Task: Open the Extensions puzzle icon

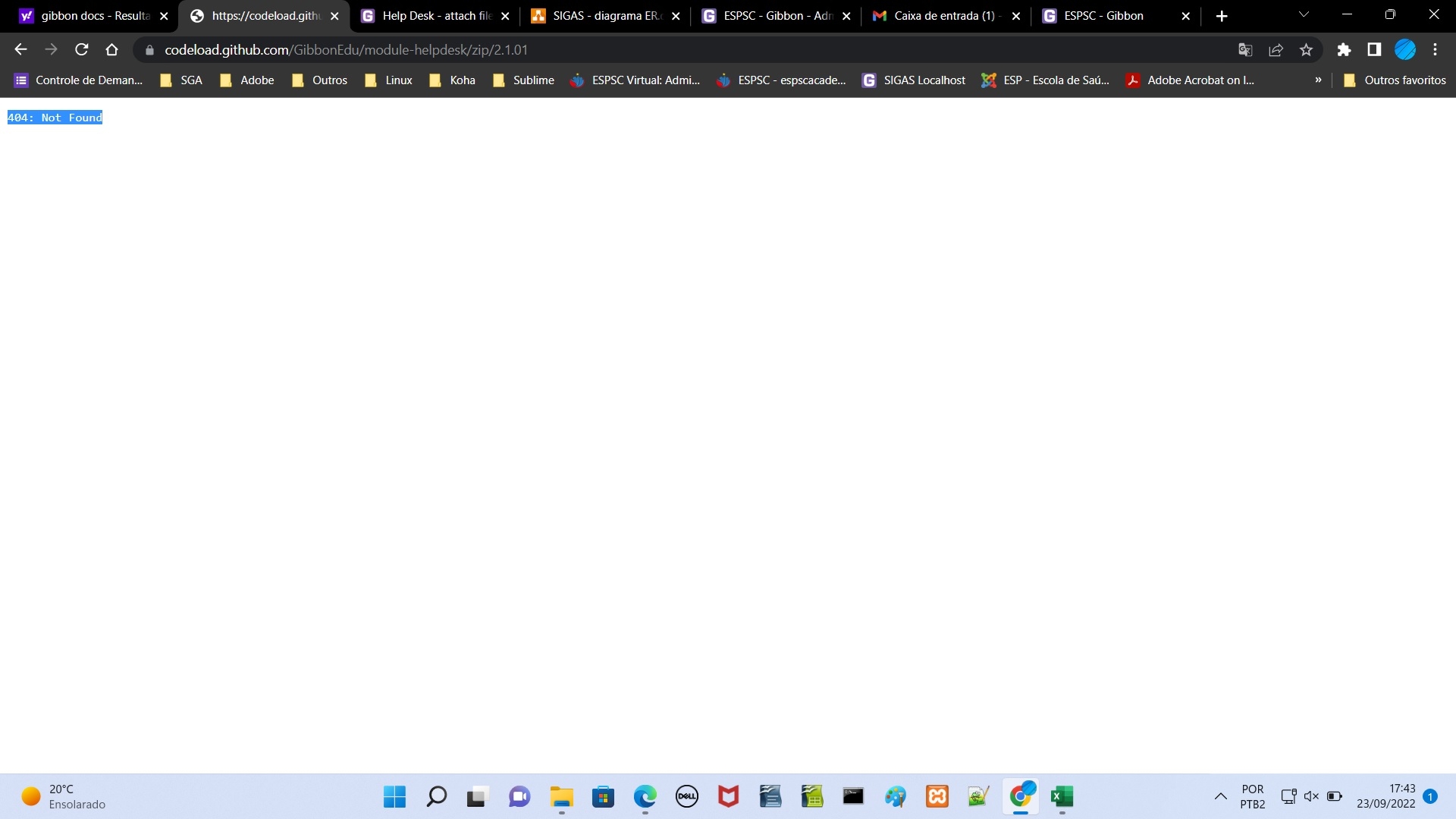Action: click(x=1344, y=50)
